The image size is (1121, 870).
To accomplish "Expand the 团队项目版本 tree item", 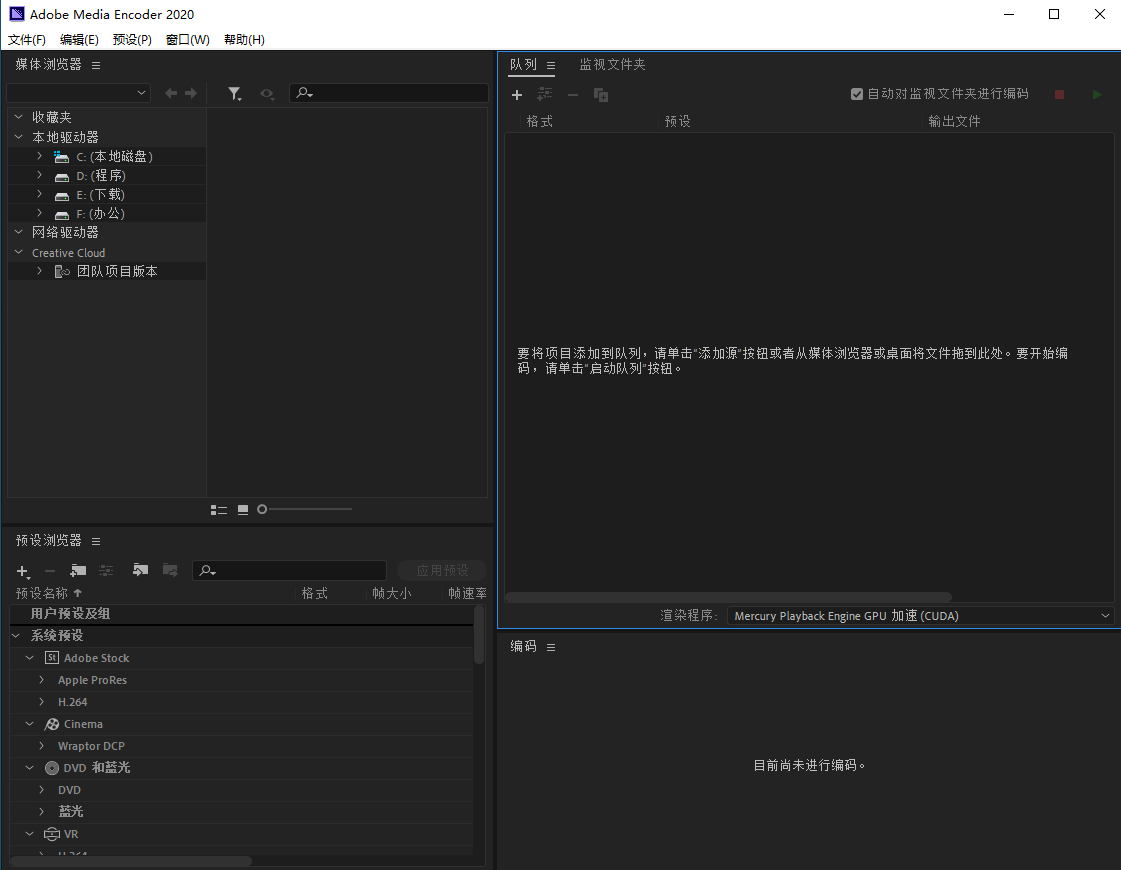I will (x=39, y=271).
